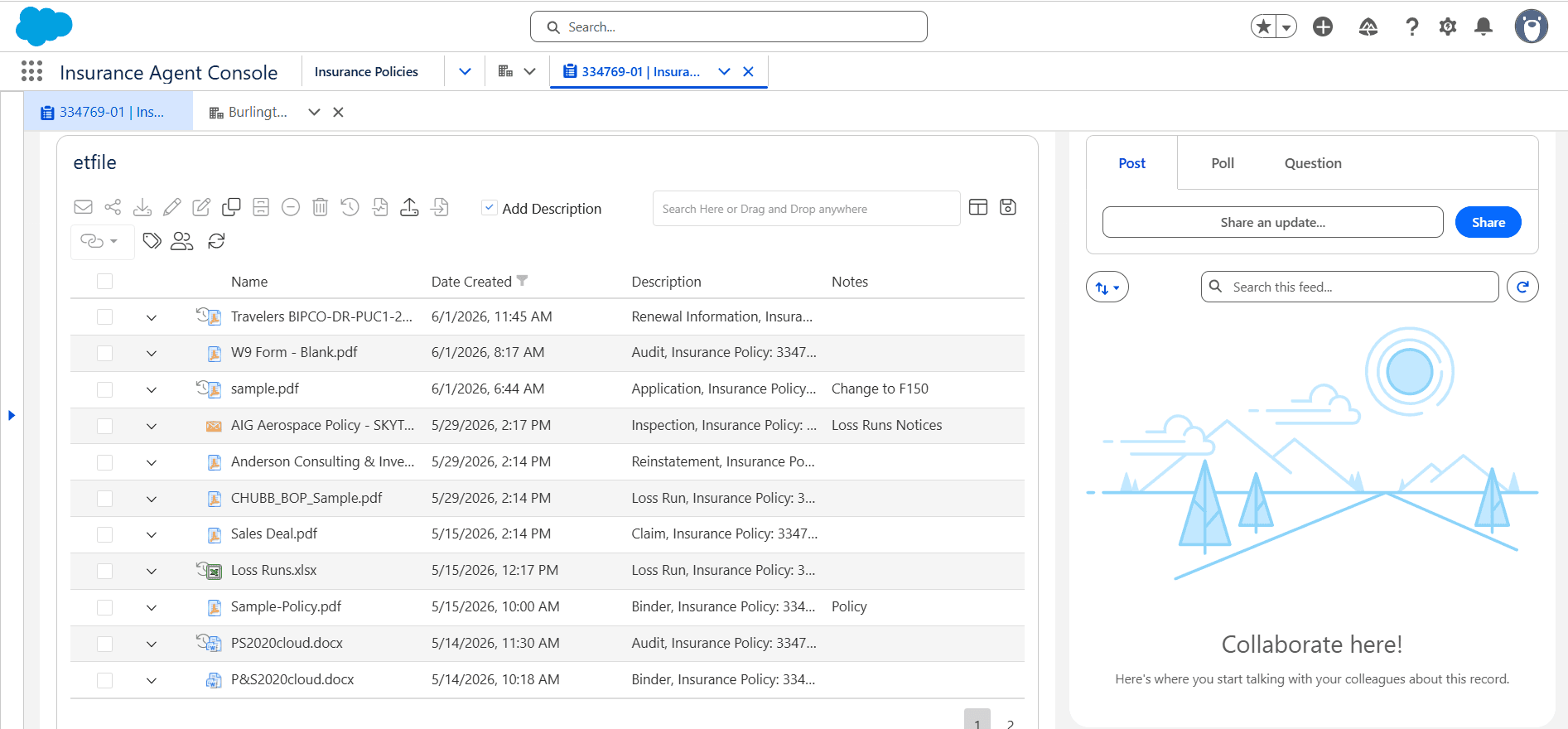Click the people sharing icon
Viewport: 1568px width, 729px height.
pos(181,241)
